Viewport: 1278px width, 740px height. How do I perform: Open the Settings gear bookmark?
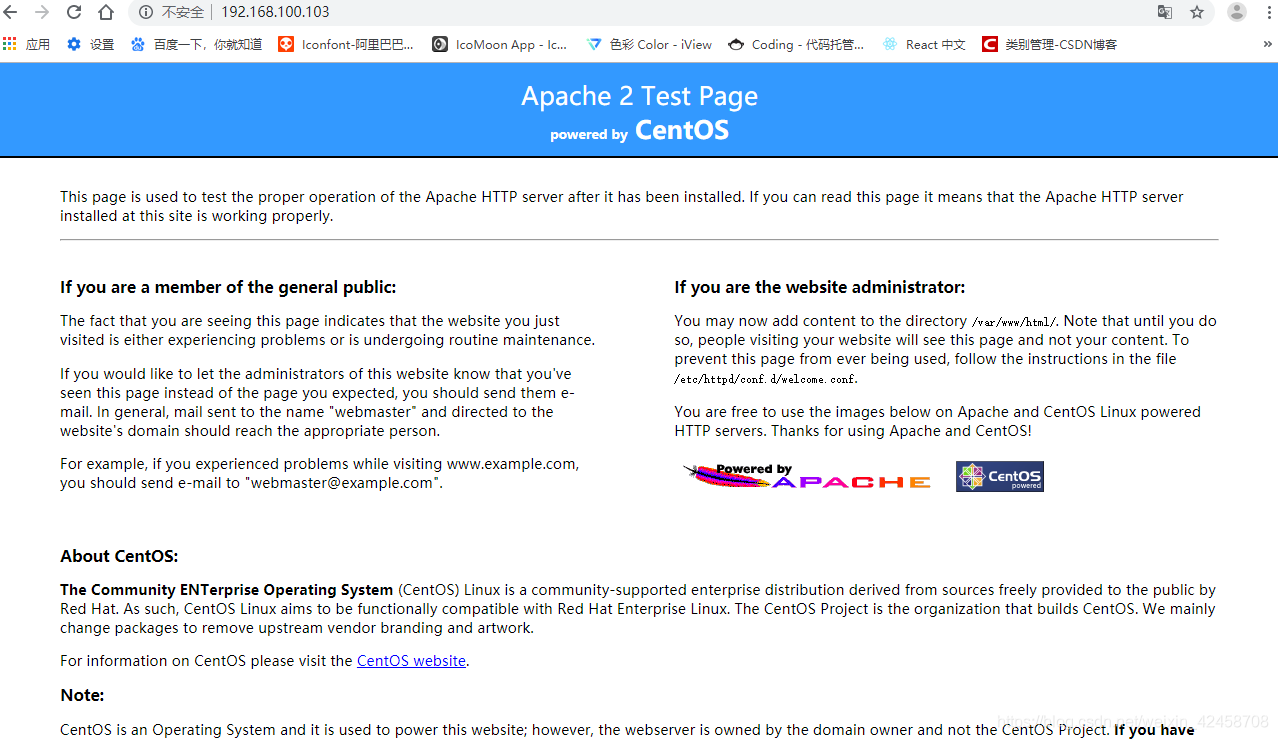point(91,44)
